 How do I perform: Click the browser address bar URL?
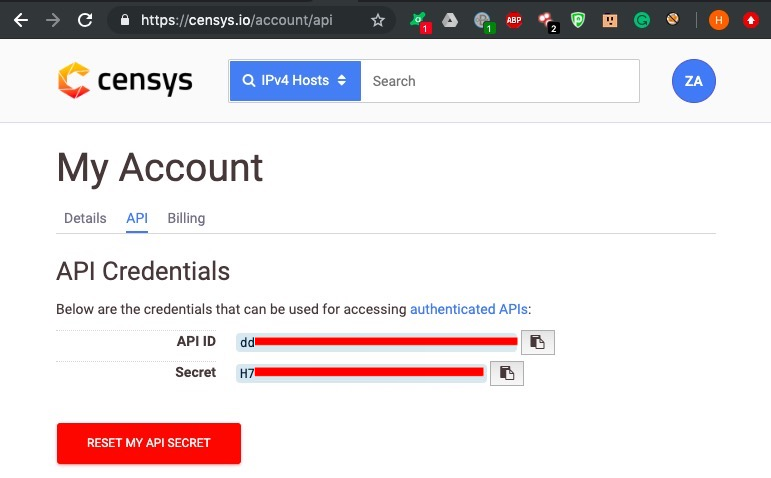point(237,20)
